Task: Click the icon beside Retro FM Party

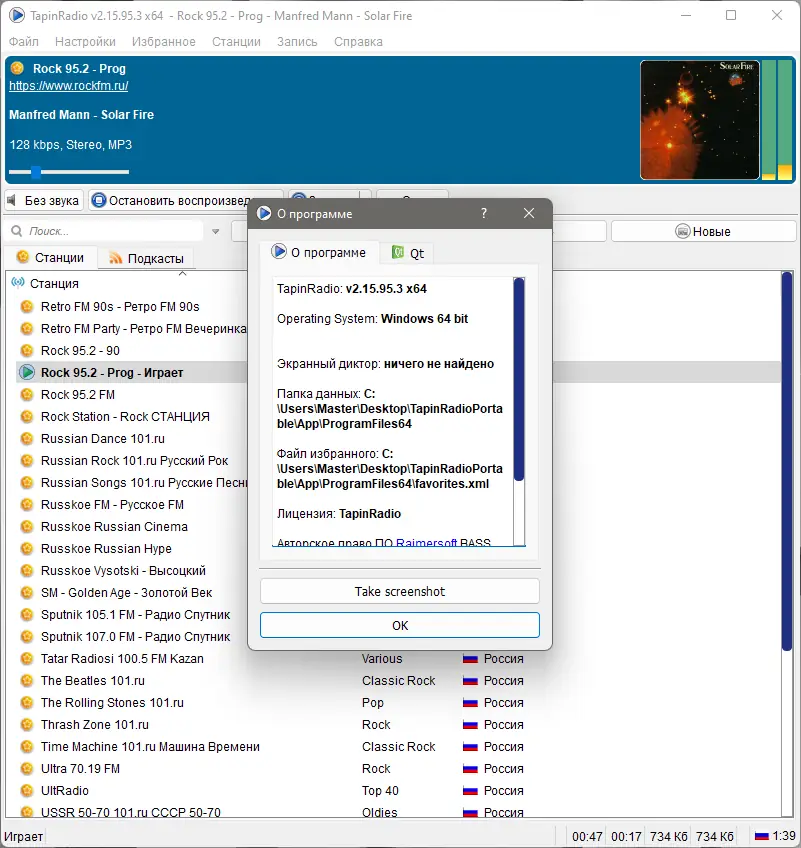Action: click(x=27, y=328)
